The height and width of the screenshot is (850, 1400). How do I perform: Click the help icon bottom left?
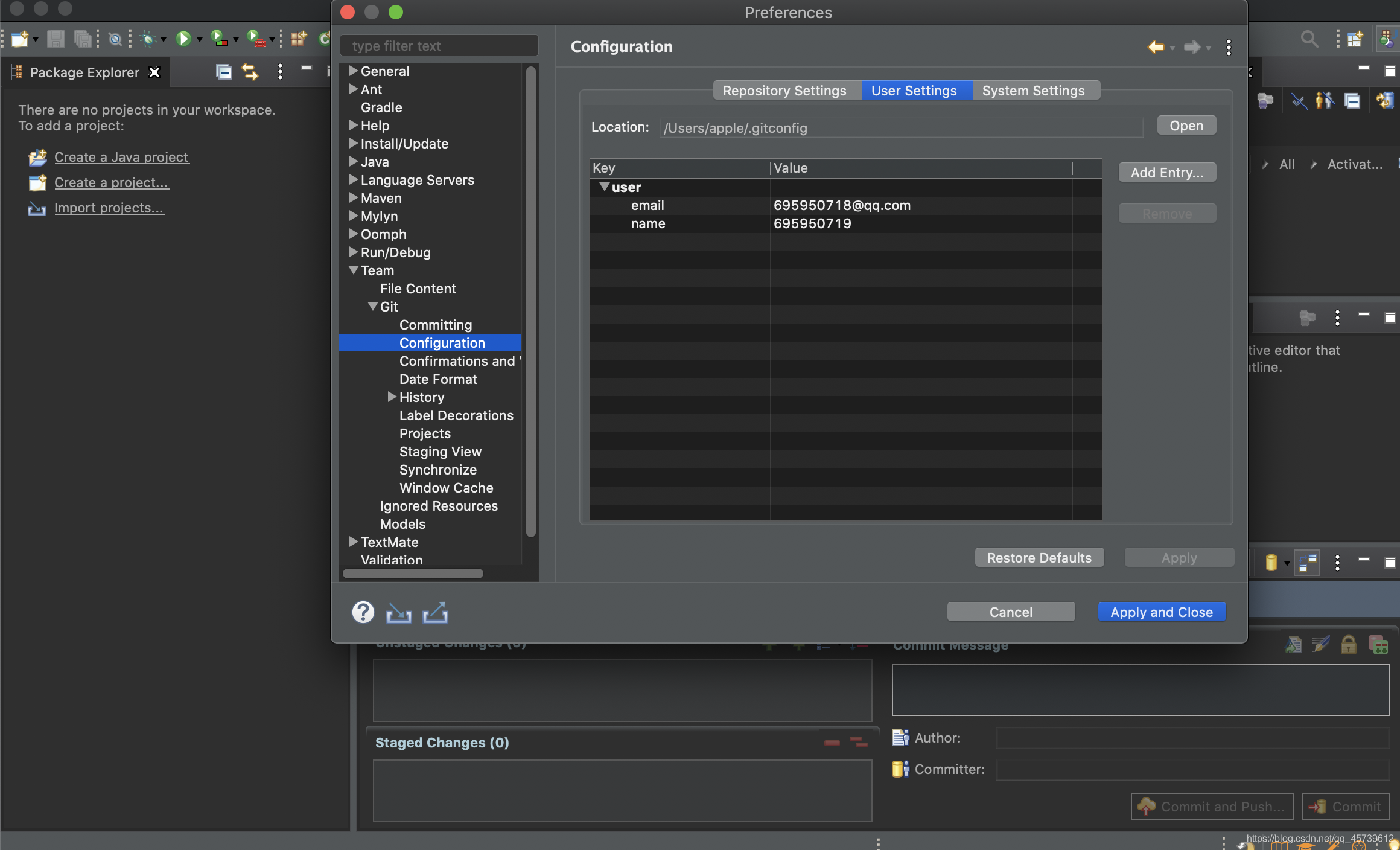pyautogui.click(x=364, y=613)
